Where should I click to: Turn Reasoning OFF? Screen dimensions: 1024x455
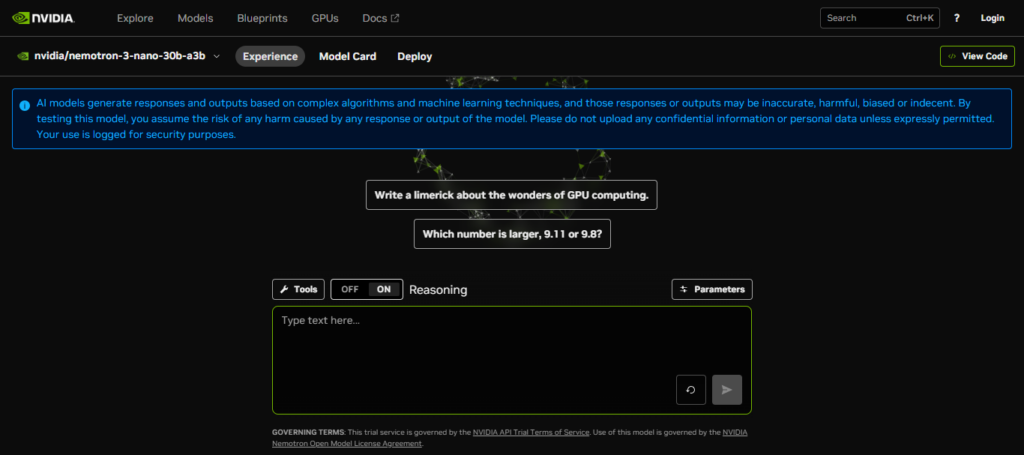click(x=350, y=289)
